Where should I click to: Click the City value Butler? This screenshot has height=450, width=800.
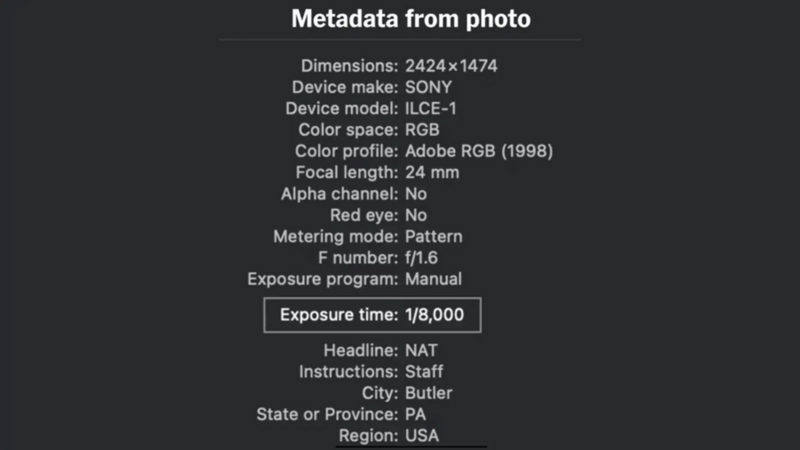tap(428, 393)
